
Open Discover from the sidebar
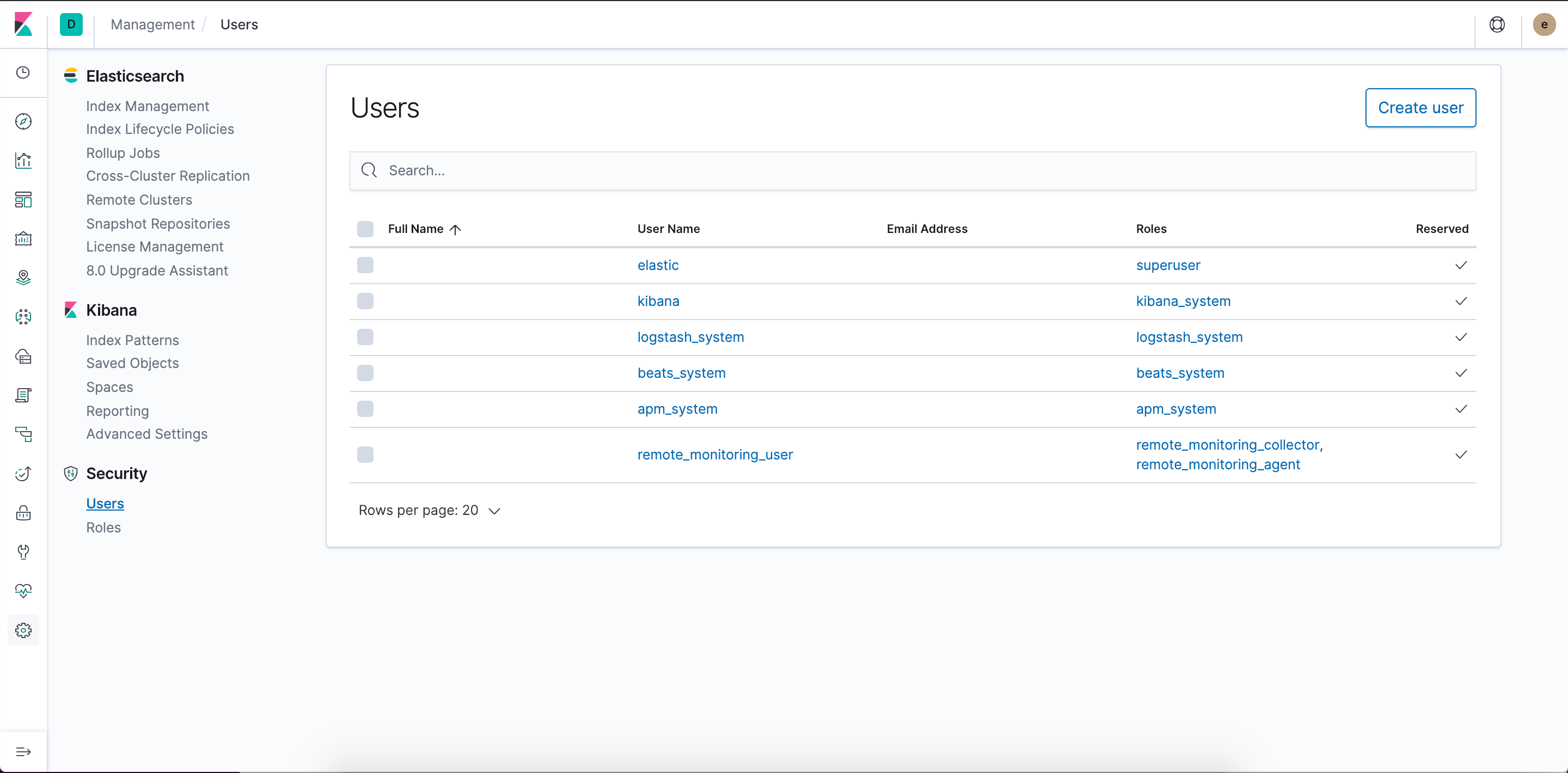point(23,121)
